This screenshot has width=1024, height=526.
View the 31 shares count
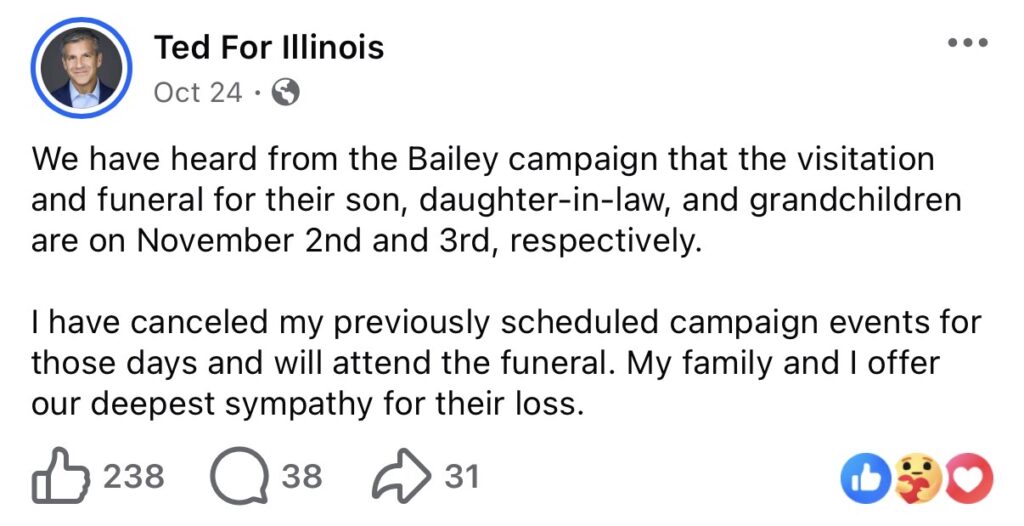(x=462, y=477)
